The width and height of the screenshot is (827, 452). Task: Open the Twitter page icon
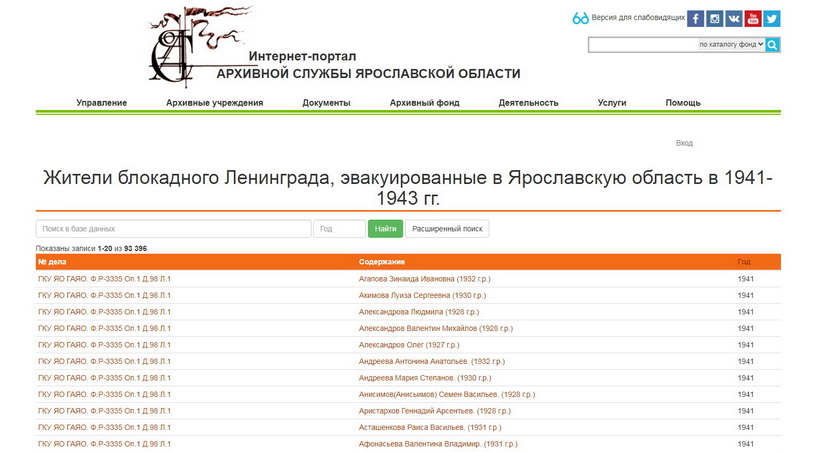pyautogui.click(x=772, y=18)
